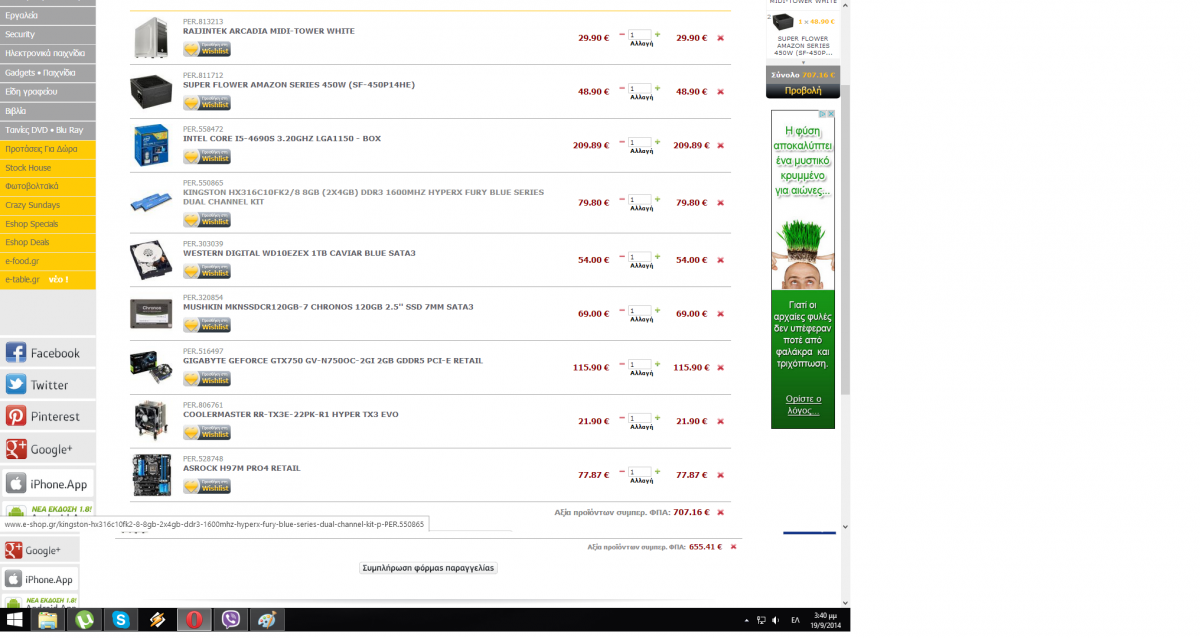Screen dimensions: 1200x638
Task: Remove RAIJINTEK ARCADIA case with its red X
Action: [x=720, y=38]
